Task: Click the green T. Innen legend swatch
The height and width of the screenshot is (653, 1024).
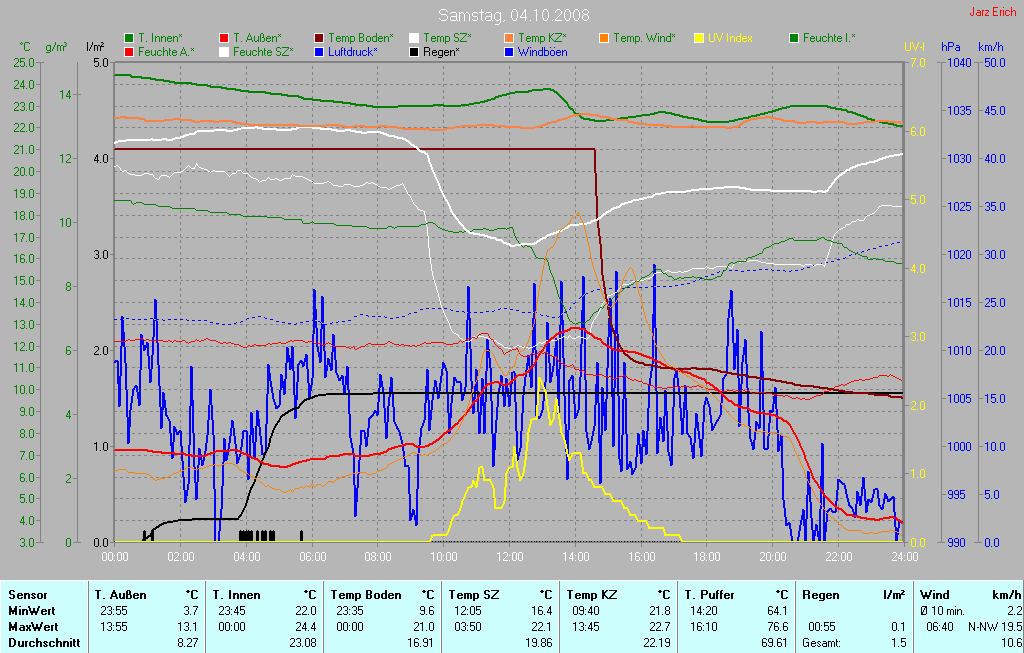Action: tap(129, 38)
